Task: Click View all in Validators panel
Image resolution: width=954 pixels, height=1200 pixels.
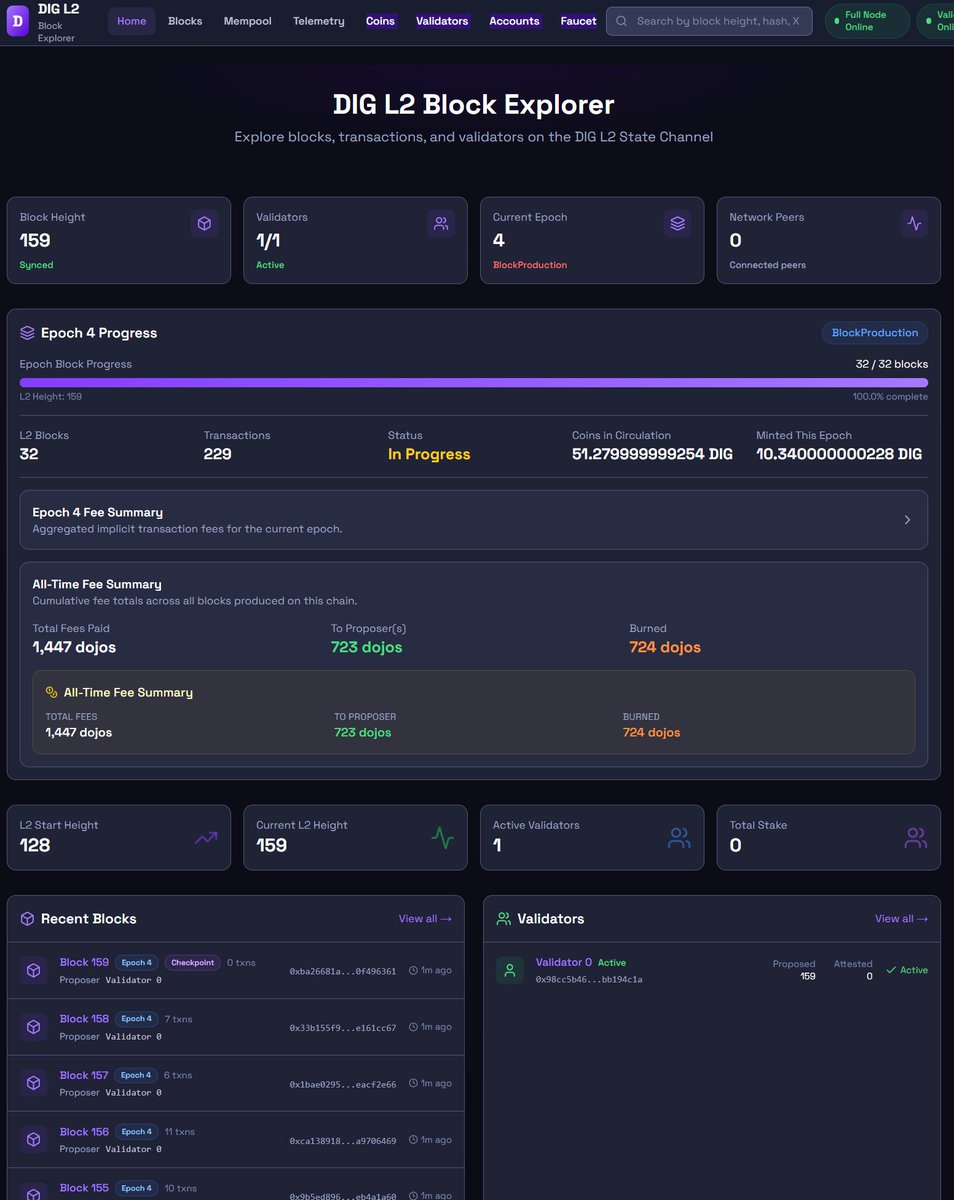Action: 901,919
